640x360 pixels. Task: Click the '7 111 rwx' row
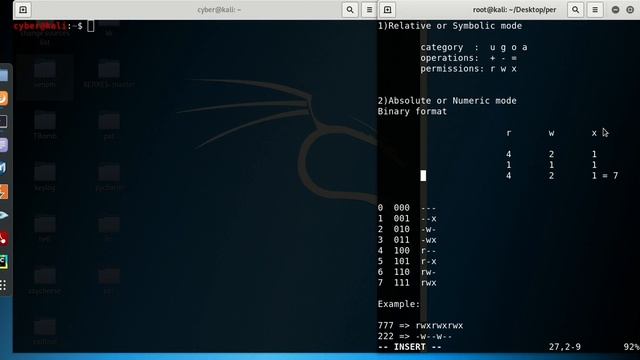tap(407, 282)
